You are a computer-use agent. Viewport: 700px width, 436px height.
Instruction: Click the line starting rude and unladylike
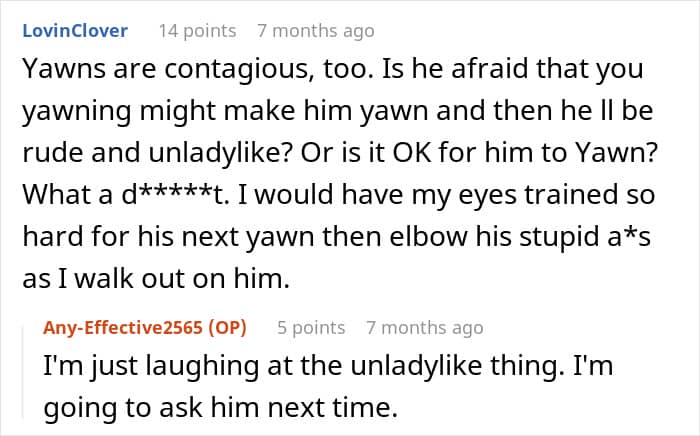(x=340, y=153)
